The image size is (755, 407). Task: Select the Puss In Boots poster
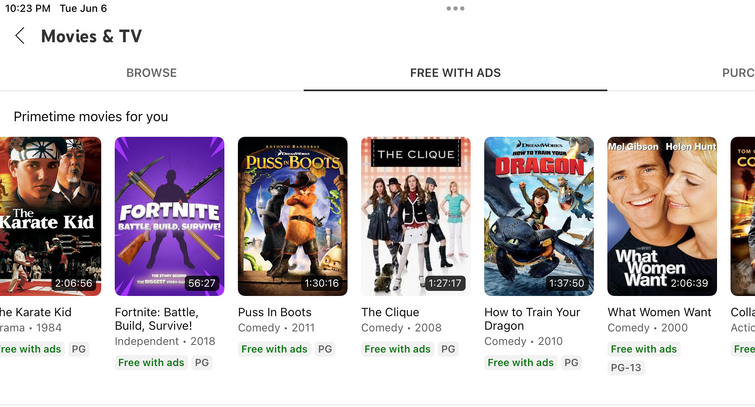tap(293, 216)
